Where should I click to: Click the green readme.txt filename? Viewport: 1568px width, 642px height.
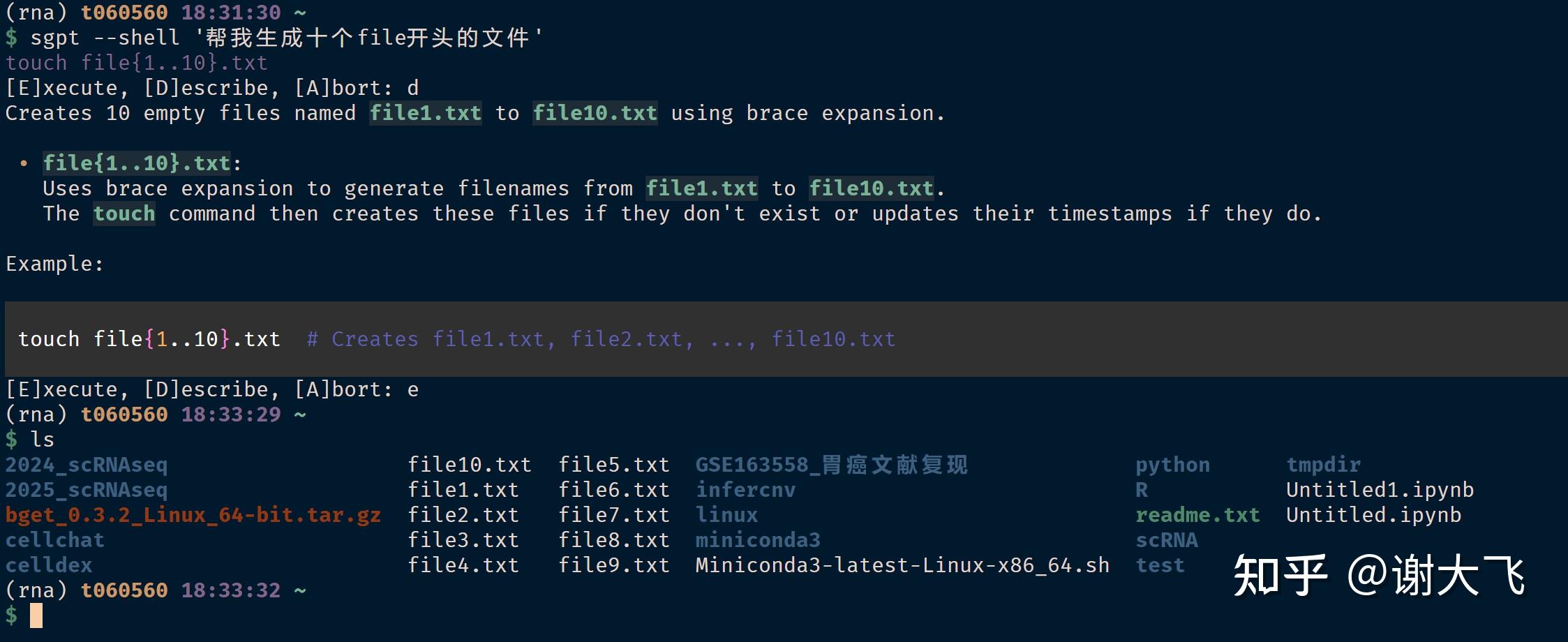1197,515
